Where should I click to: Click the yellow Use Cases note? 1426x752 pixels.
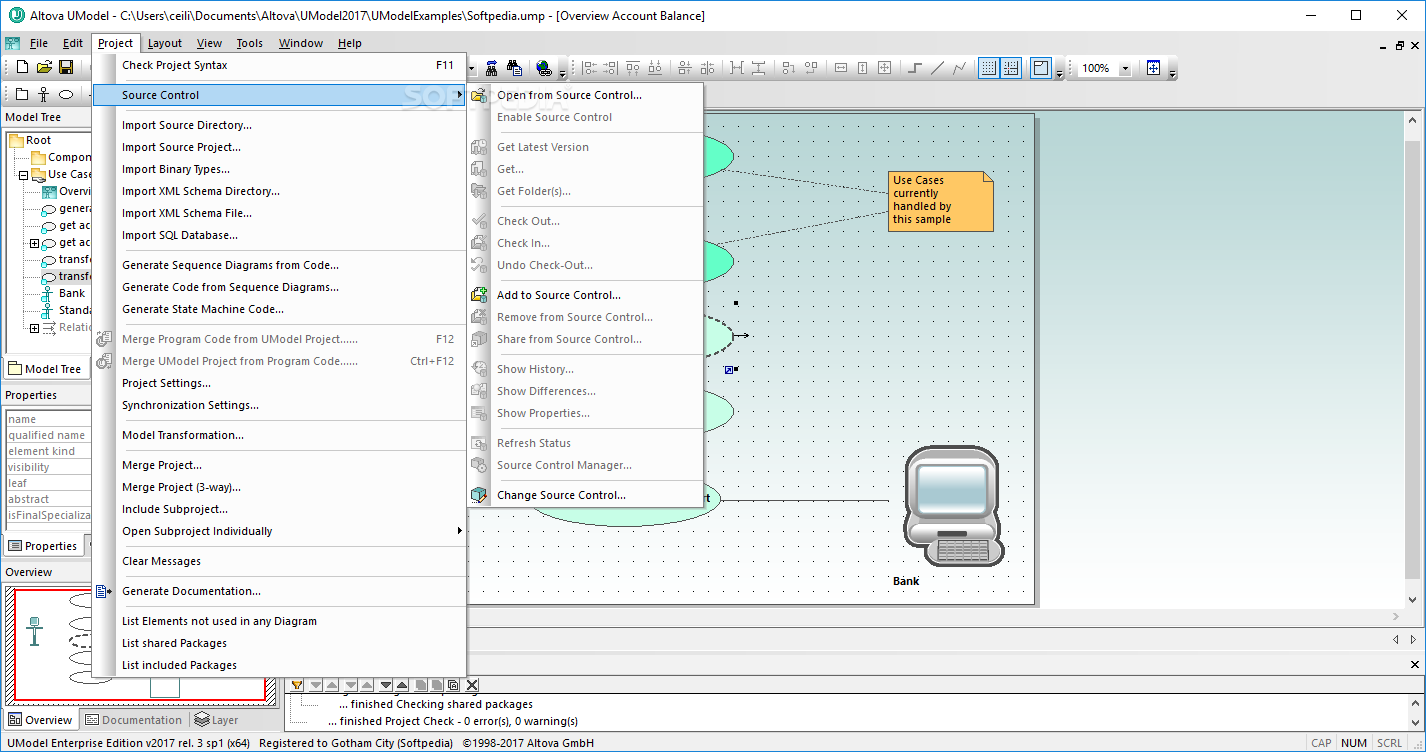click(940, 201)
